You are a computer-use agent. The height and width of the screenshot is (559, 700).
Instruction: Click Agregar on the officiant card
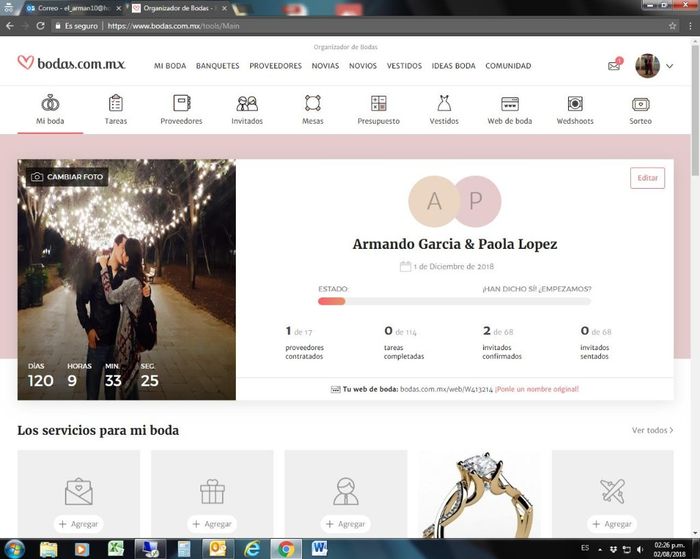pyautogui.click(x=346, y=524)
